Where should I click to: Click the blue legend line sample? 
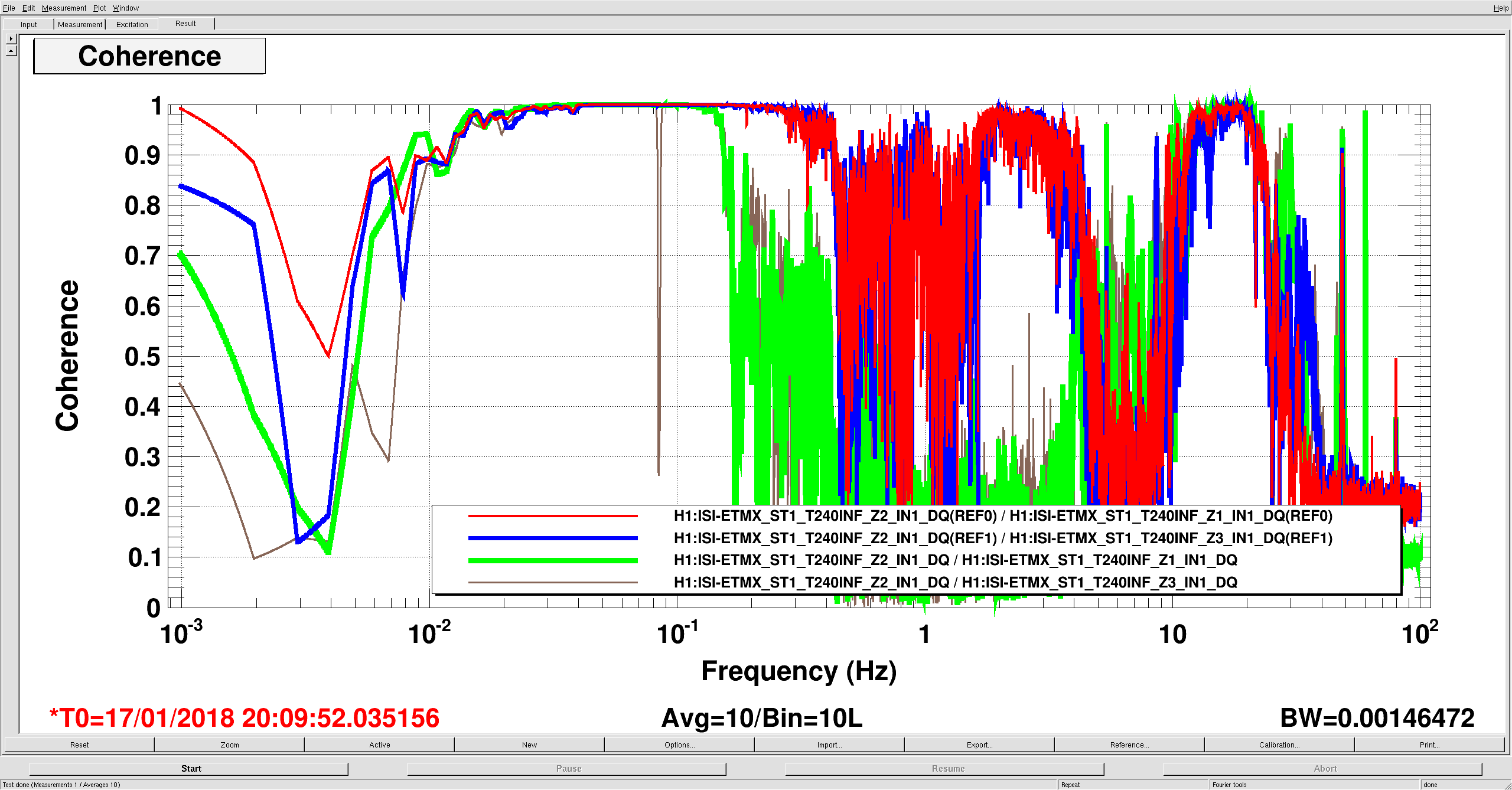[x=553, y=538]
